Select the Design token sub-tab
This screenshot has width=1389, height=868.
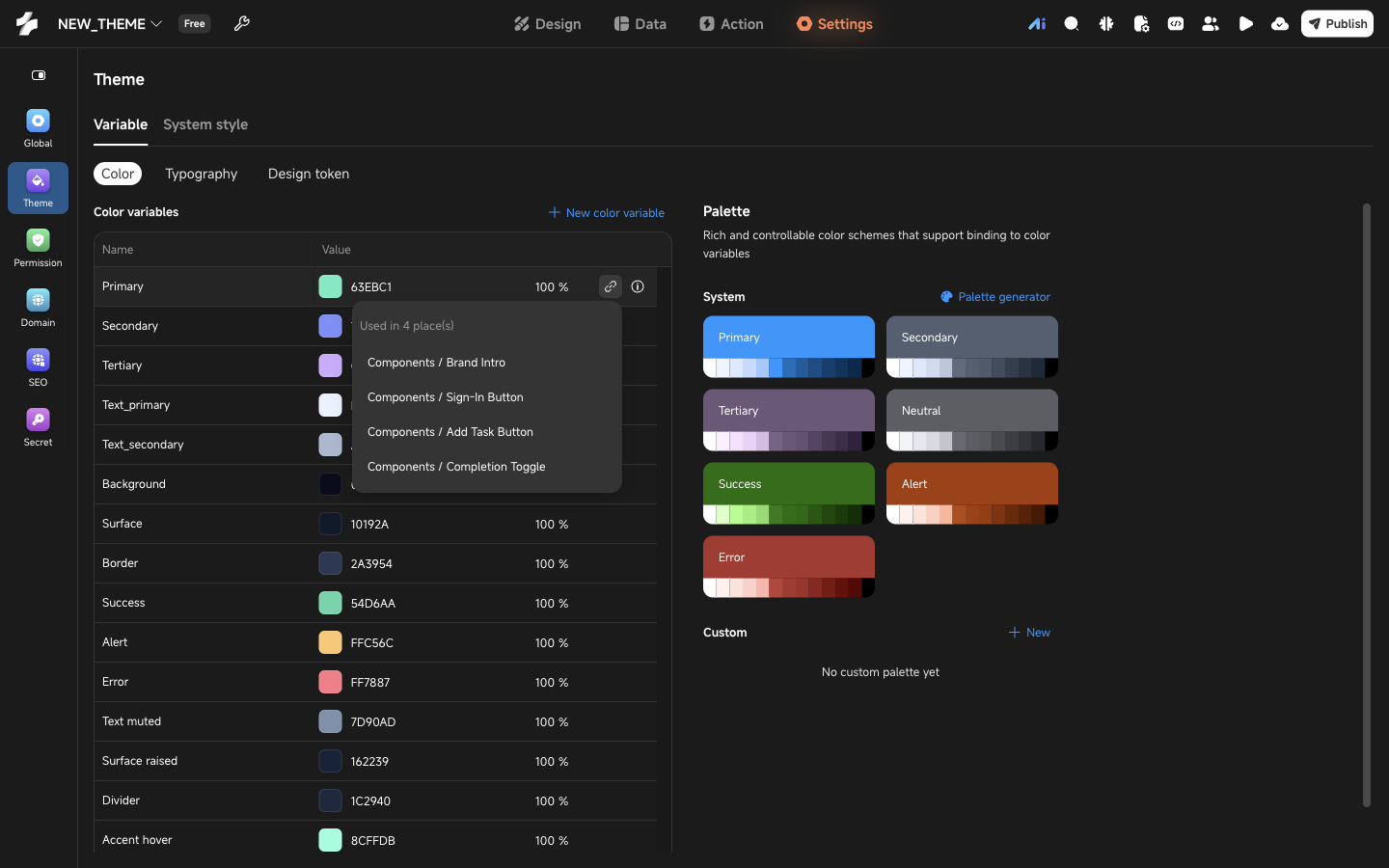309,174
